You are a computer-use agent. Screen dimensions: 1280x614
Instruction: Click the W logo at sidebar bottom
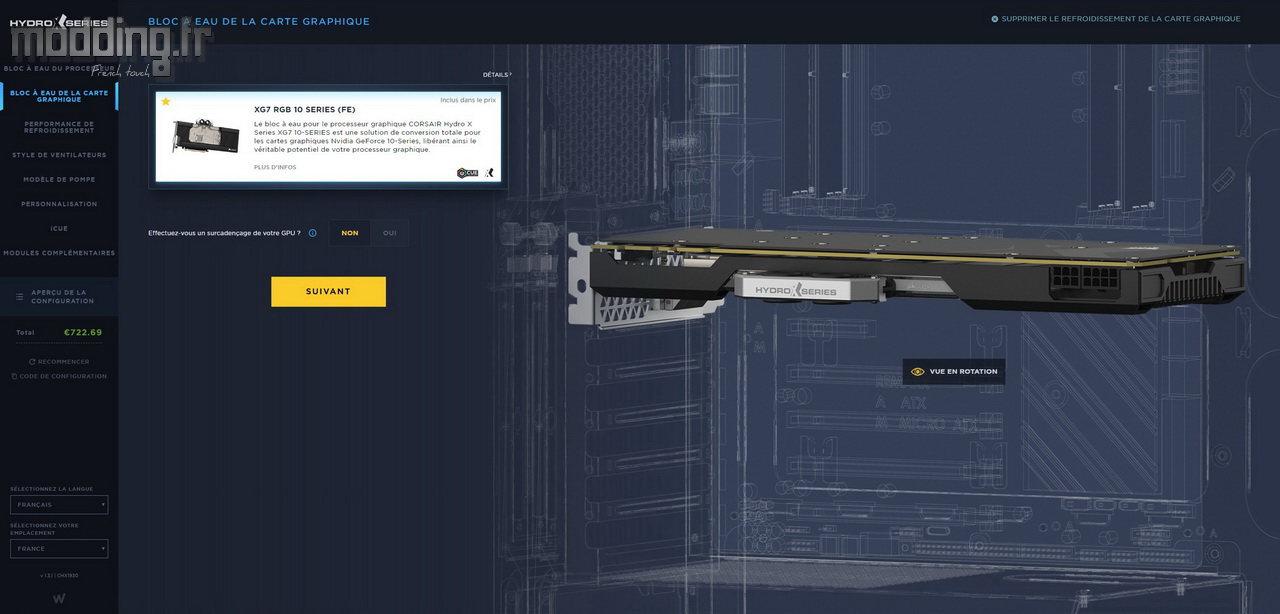pos(59,599)
